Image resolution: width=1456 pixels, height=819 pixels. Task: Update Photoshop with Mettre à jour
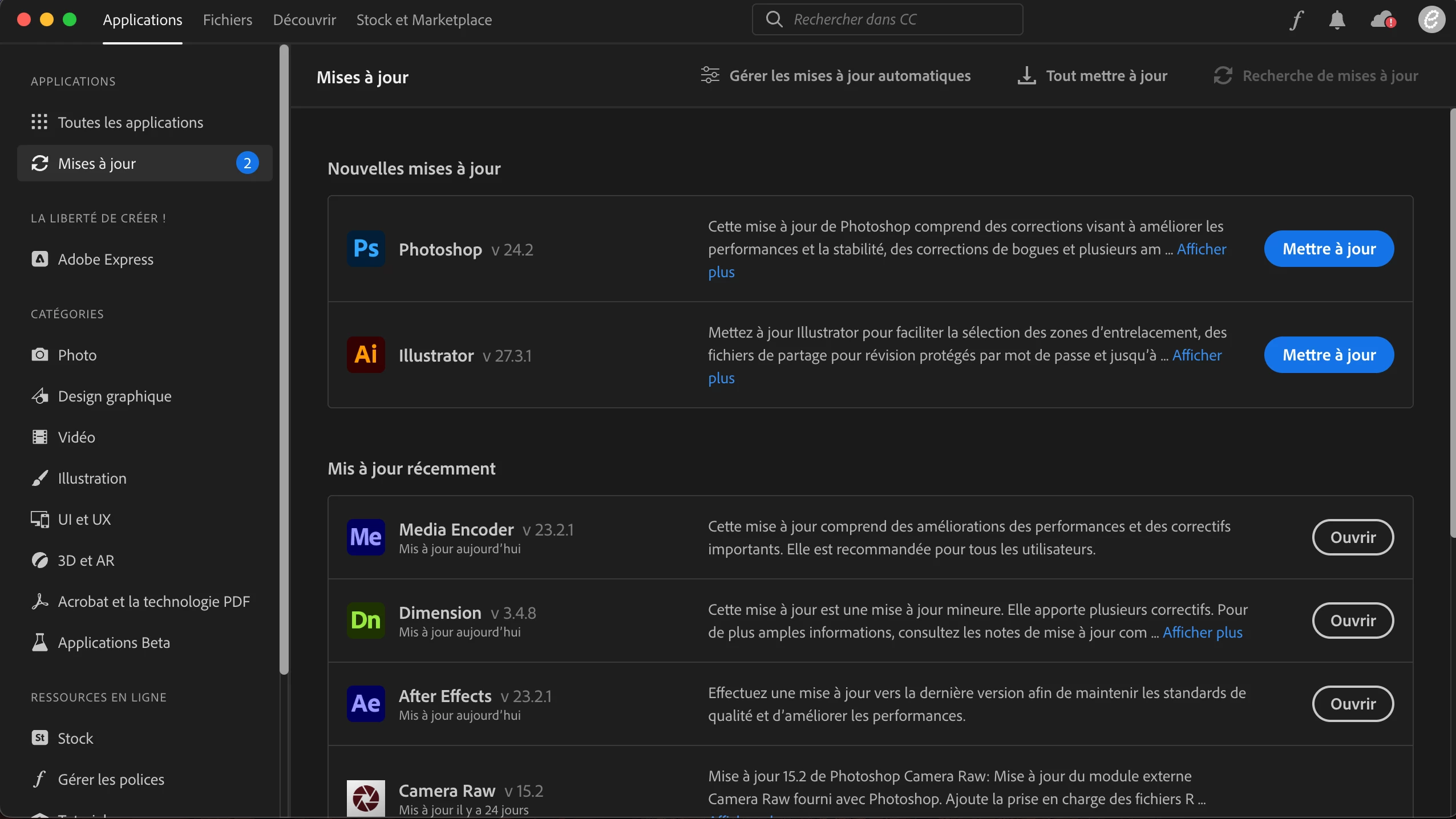coord(1329,249)
